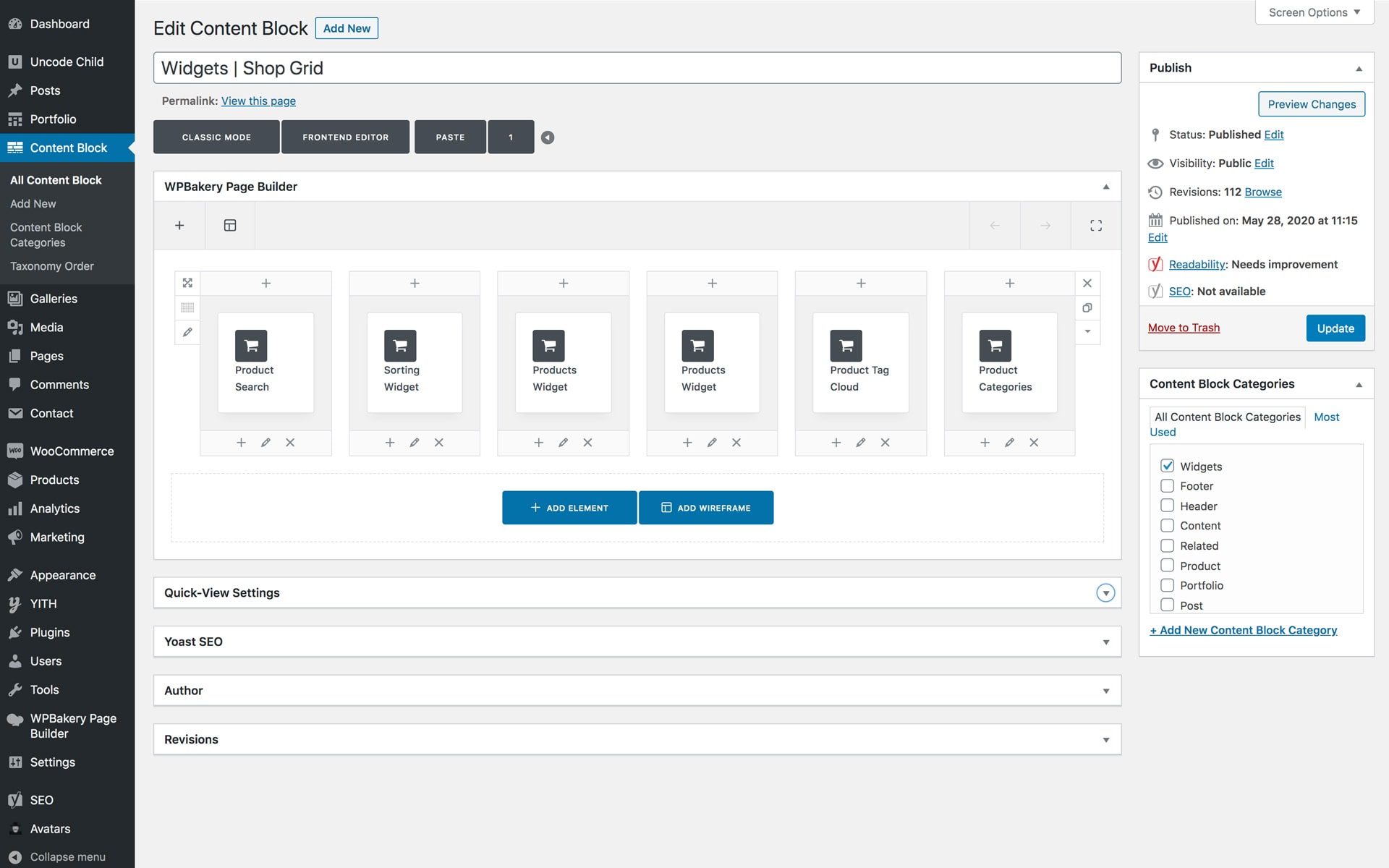1389x868 pixels.
Task: Click the add element plus icon in builder toolbar
Action: 179,225
